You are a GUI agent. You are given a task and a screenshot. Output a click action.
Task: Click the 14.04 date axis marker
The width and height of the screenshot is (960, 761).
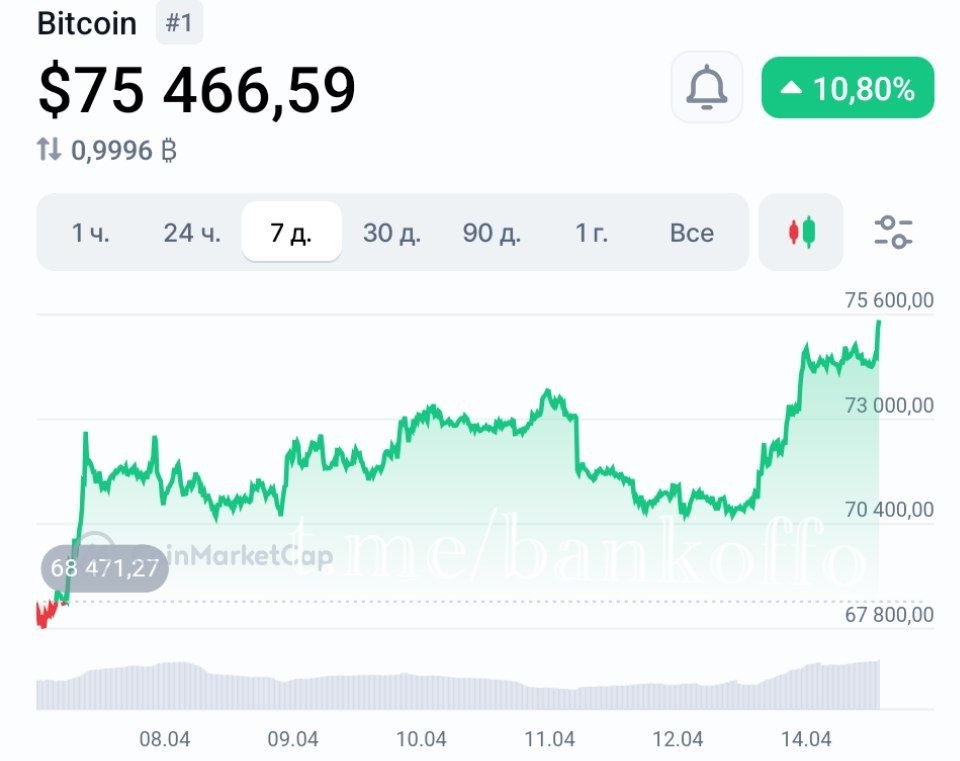pyautogui.click(x=806, y=739)
